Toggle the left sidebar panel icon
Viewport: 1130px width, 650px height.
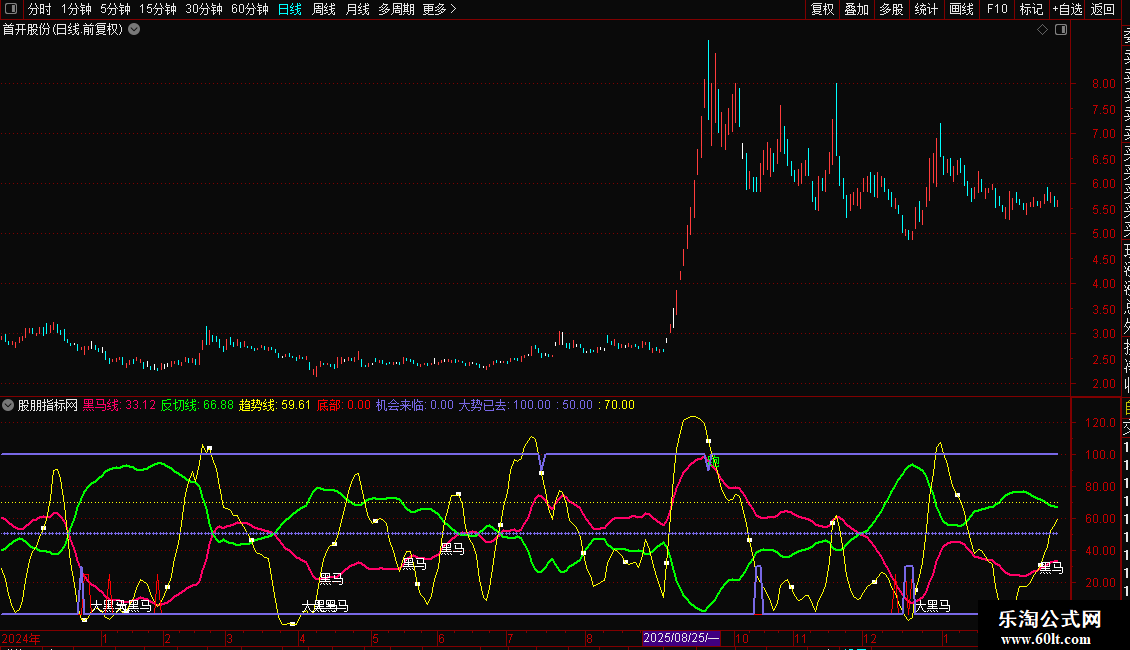11,10
